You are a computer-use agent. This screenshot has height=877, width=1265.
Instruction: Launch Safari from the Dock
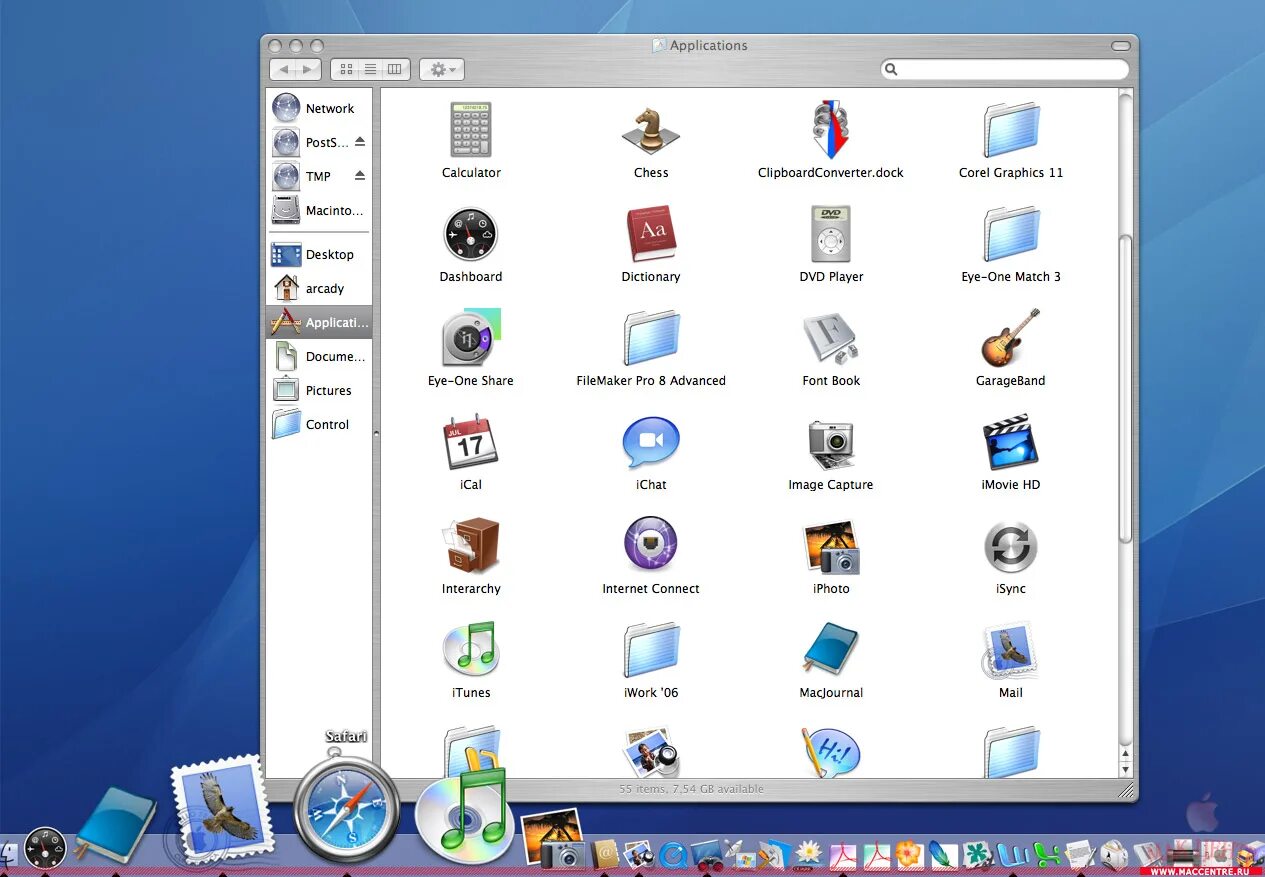point(347,809)
